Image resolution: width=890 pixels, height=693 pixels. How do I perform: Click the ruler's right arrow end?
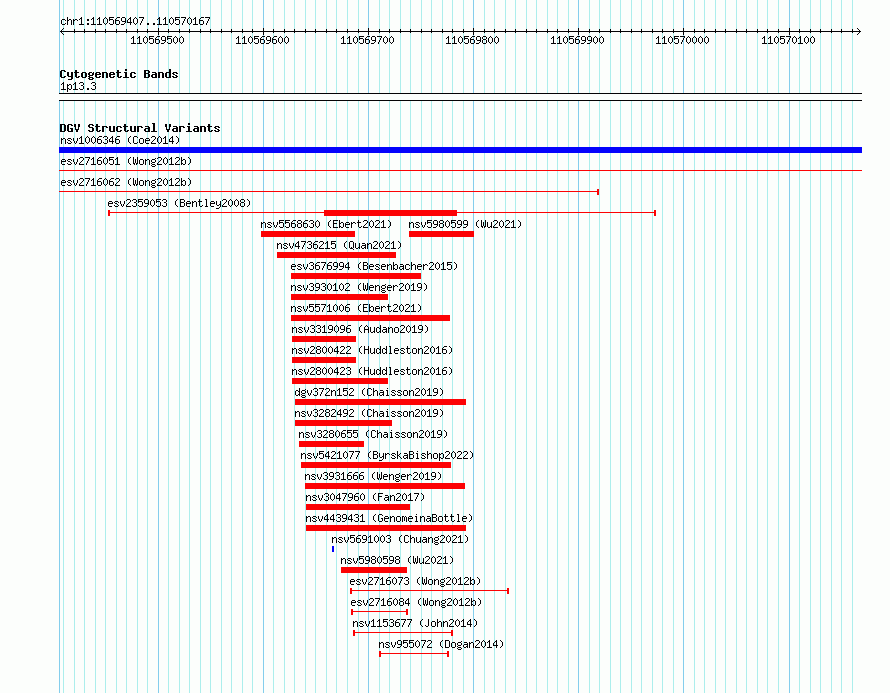coord(858,32)
